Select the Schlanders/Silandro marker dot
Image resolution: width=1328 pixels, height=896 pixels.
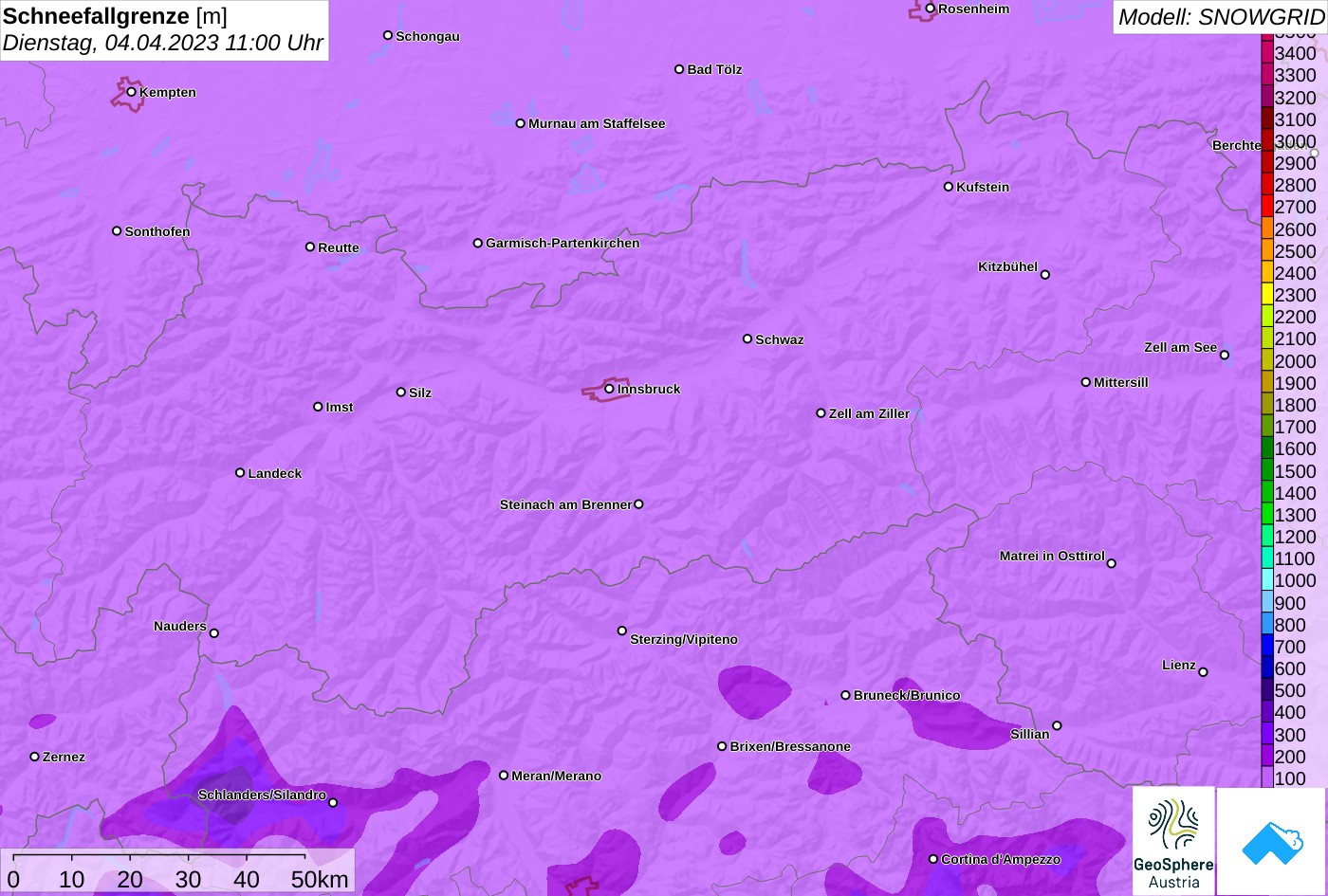click(333, 802)
